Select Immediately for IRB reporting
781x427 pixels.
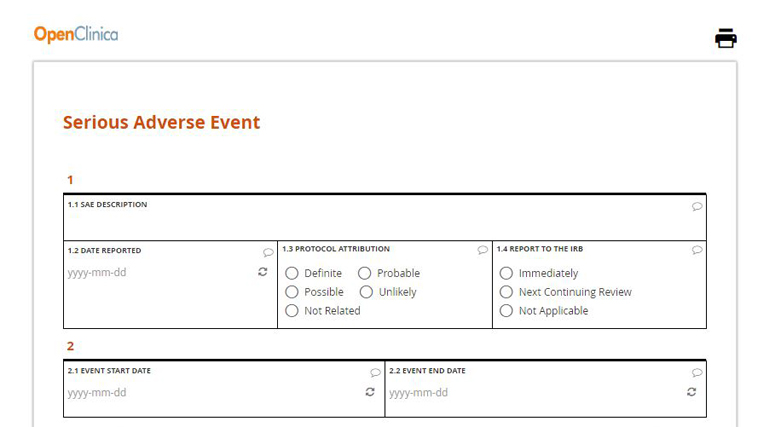pos(506,273)
